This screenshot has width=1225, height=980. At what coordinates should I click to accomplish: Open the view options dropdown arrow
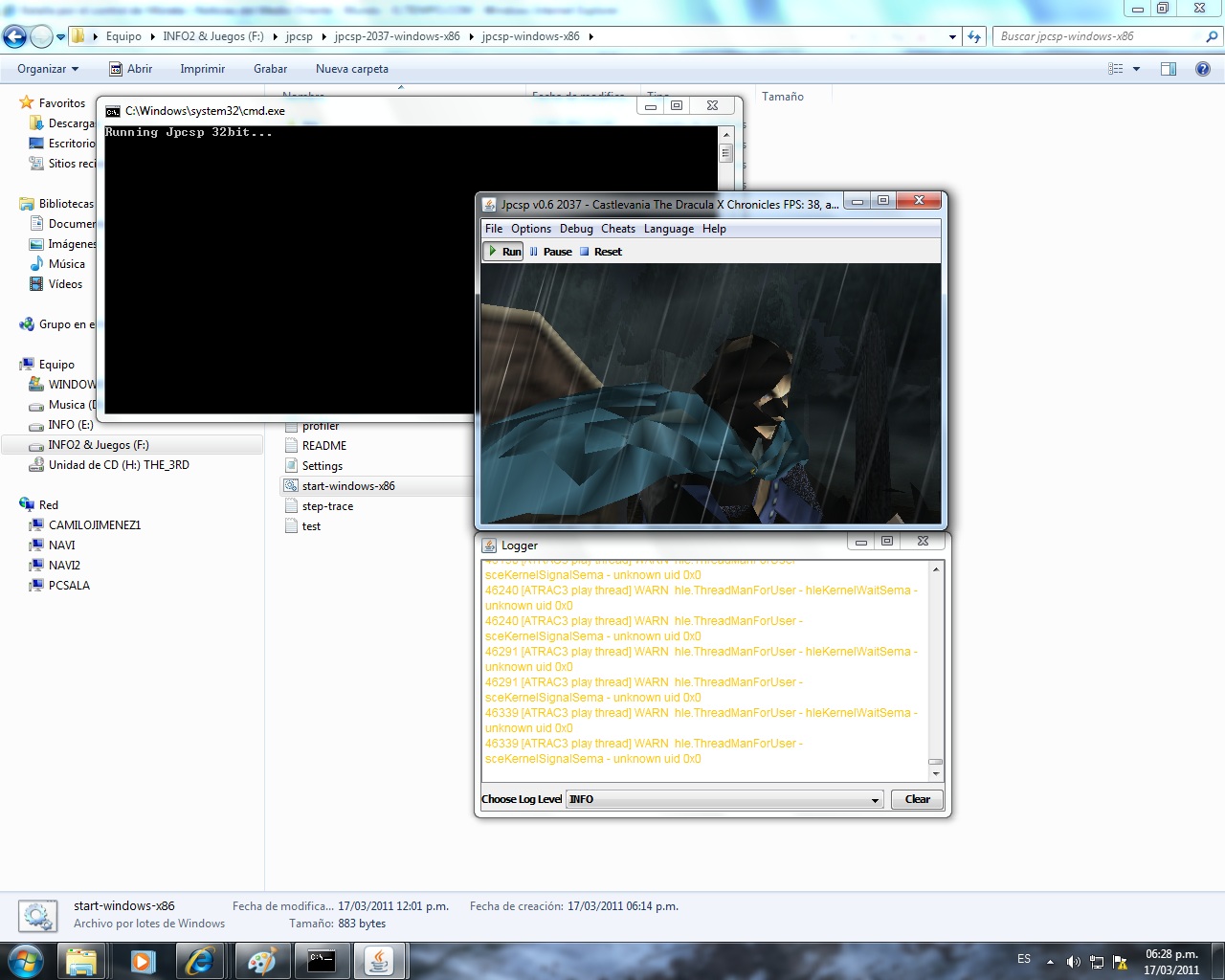point(1137,69)
